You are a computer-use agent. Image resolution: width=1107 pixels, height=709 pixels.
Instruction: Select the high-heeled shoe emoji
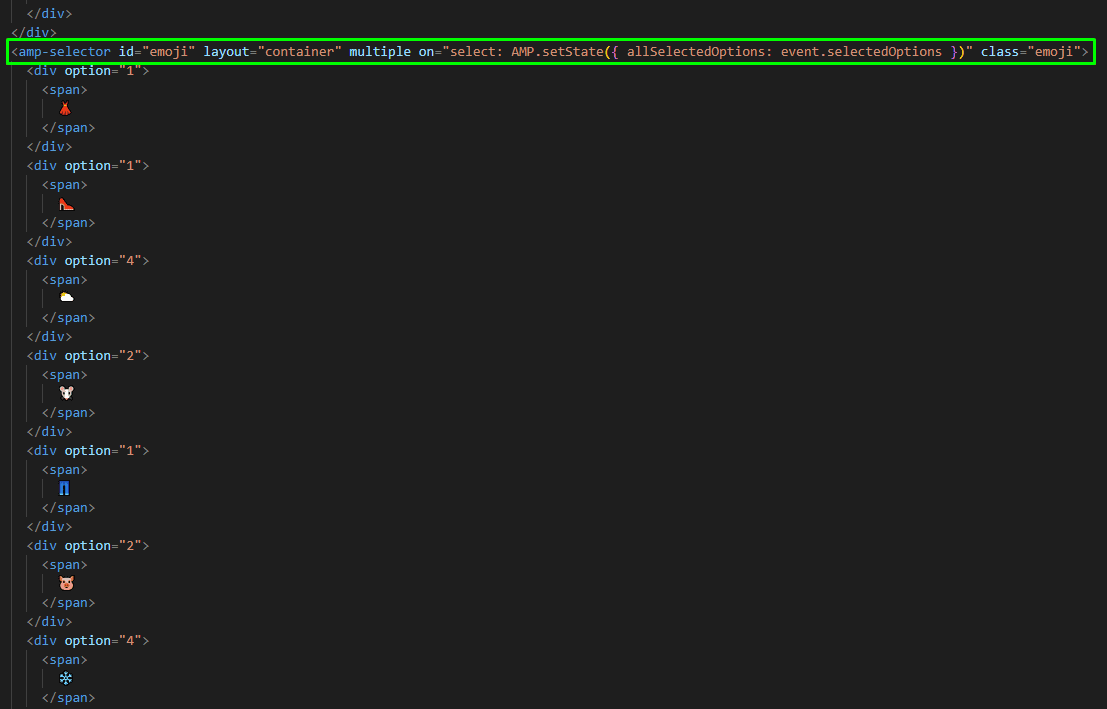pyautogui.click(x=66, y=203)
